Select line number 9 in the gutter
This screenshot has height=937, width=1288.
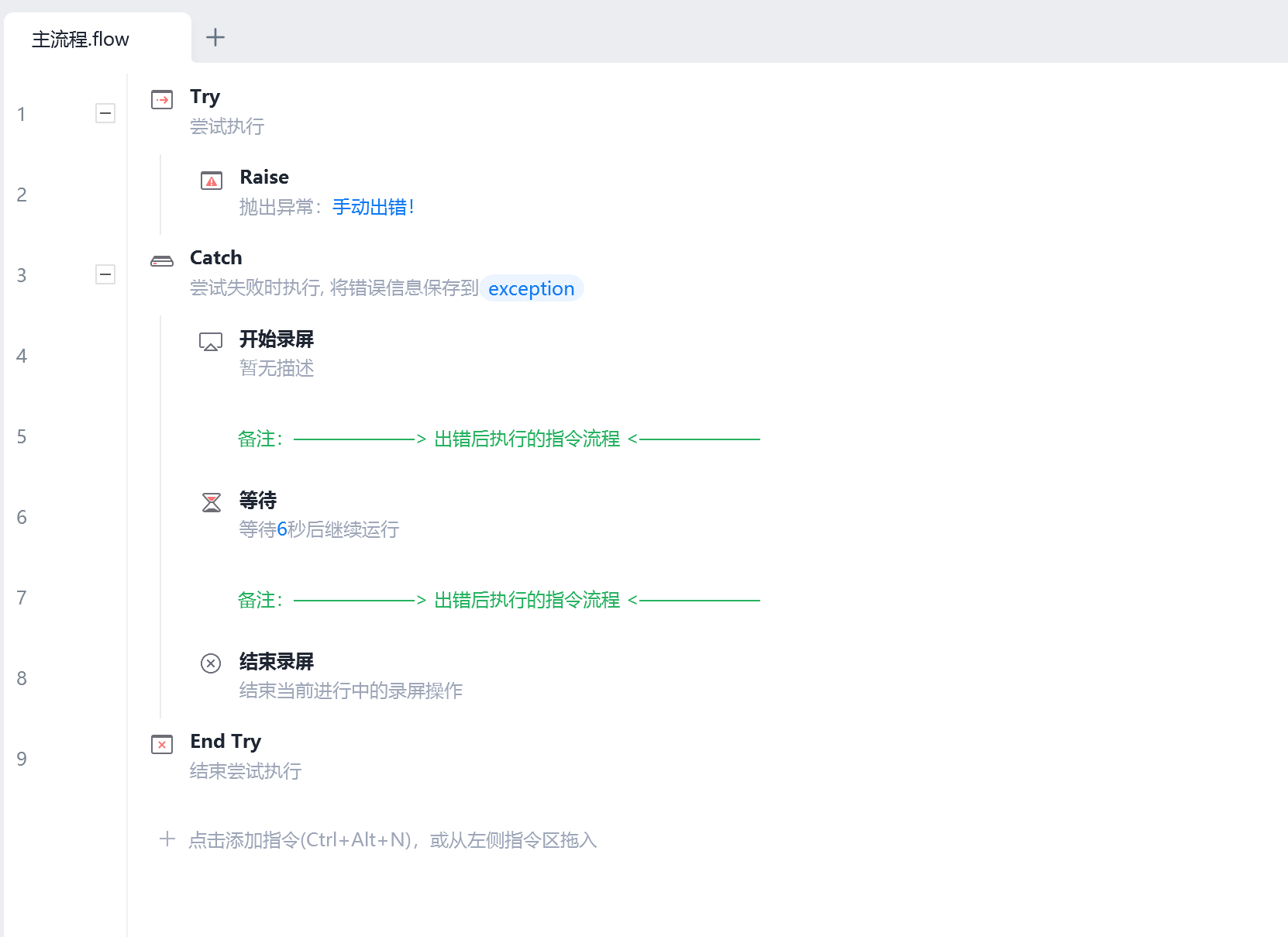[22, 759]
